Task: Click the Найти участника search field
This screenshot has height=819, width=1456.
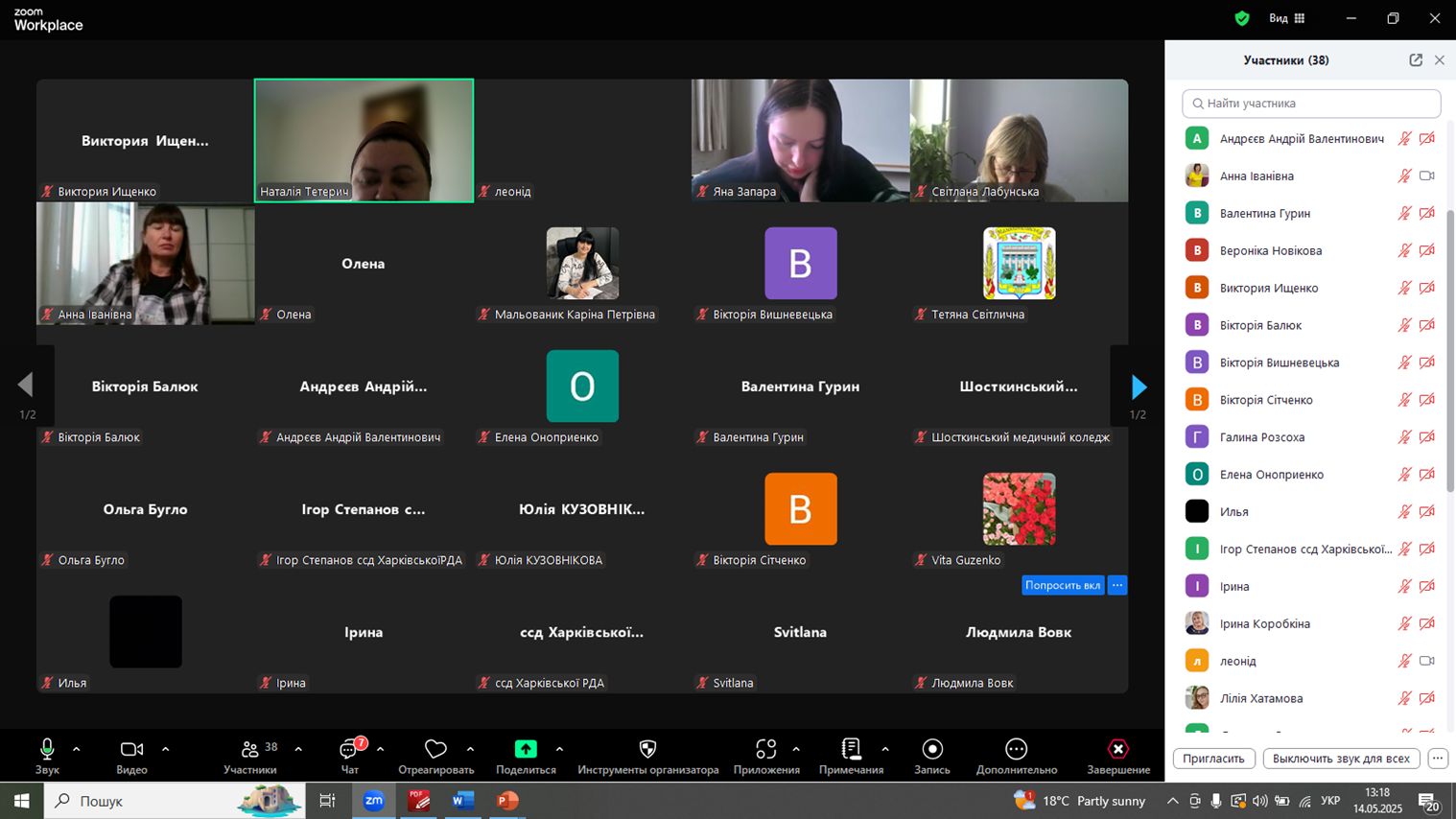Action: (x=1311, y=103)
